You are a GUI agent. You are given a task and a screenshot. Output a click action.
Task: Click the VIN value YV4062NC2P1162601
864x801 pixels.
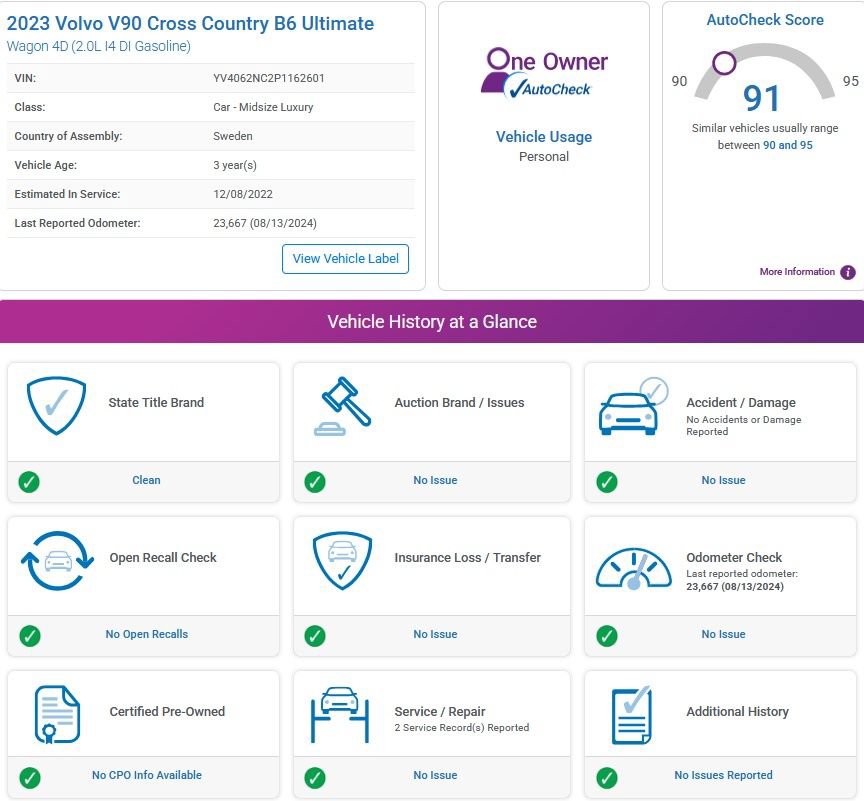[269, 78]
